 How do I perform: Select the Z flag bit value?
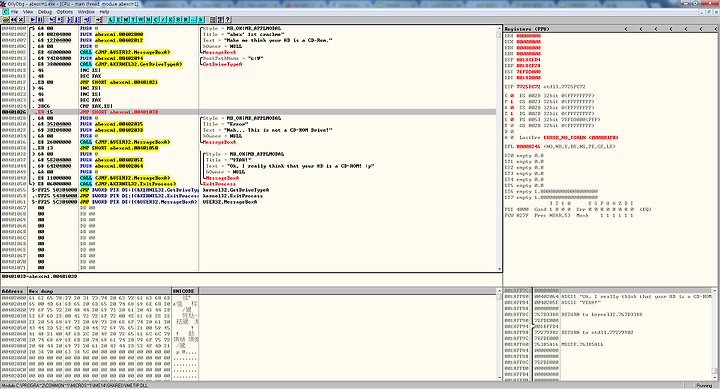[512, 113]
